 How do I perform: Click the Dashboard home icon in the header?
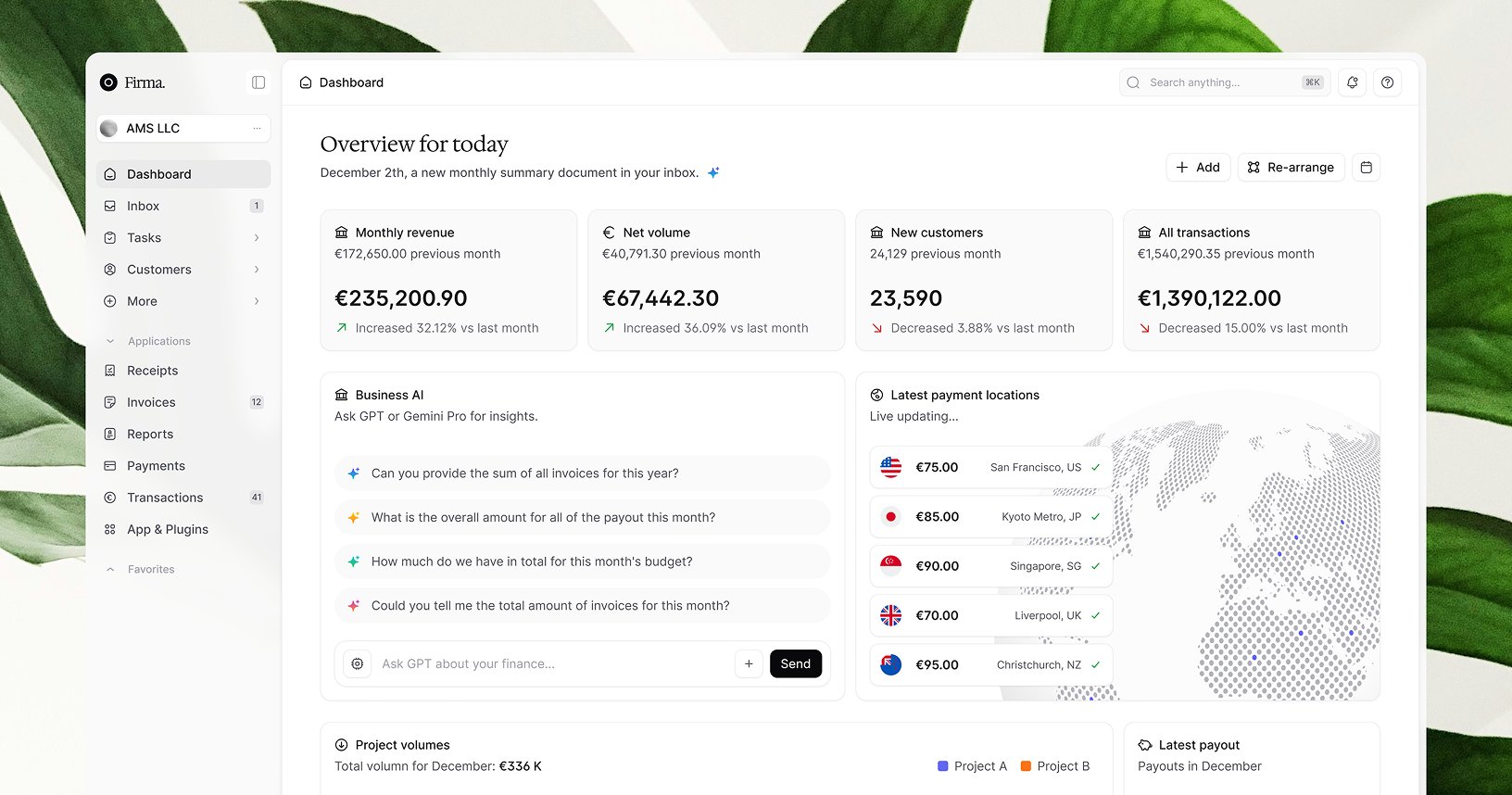tap(306, 82)
